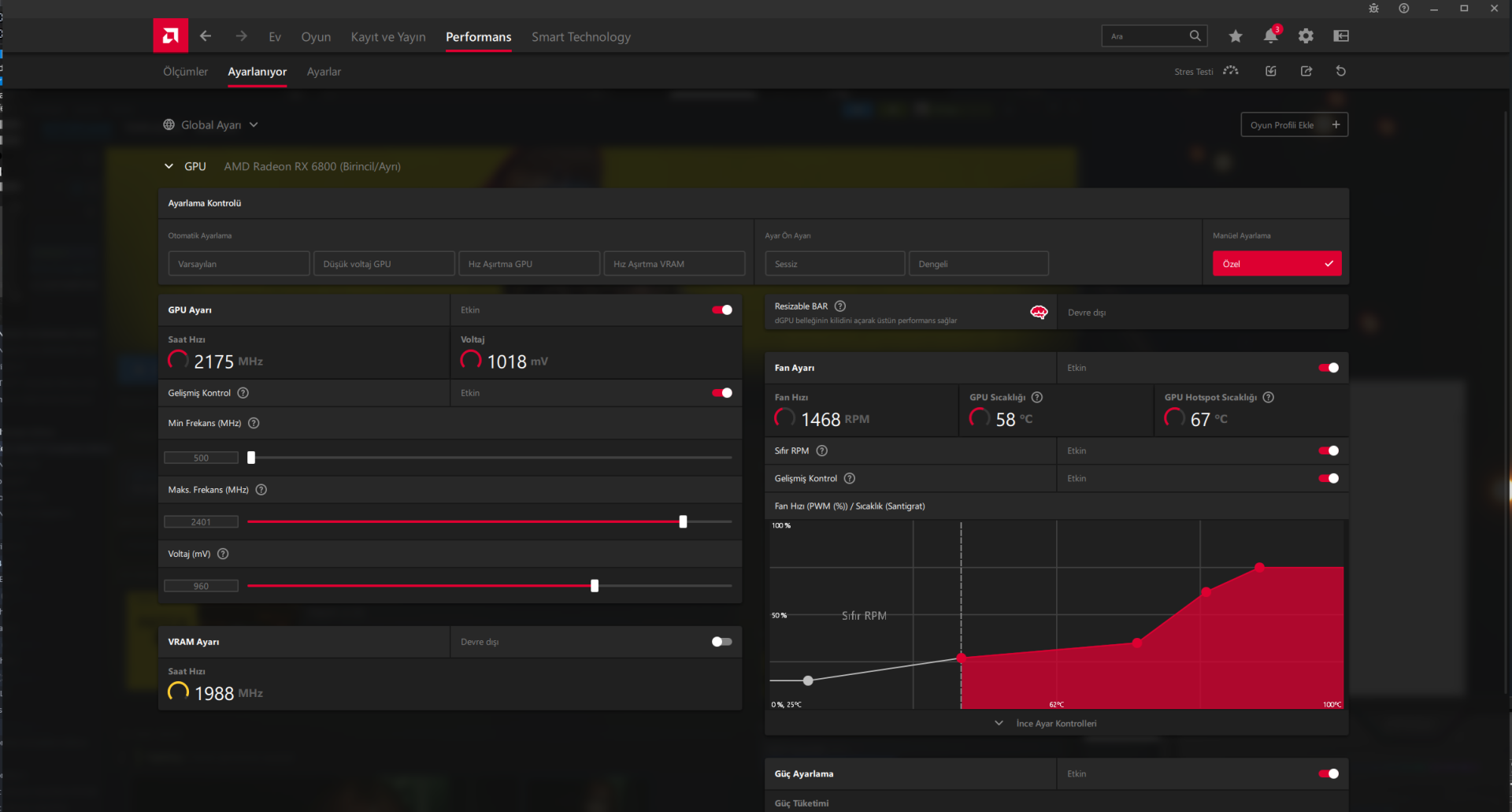Select the Özel manual tuning button
The width and height of the screenshot is (1512, 812).
point(1277,264)
